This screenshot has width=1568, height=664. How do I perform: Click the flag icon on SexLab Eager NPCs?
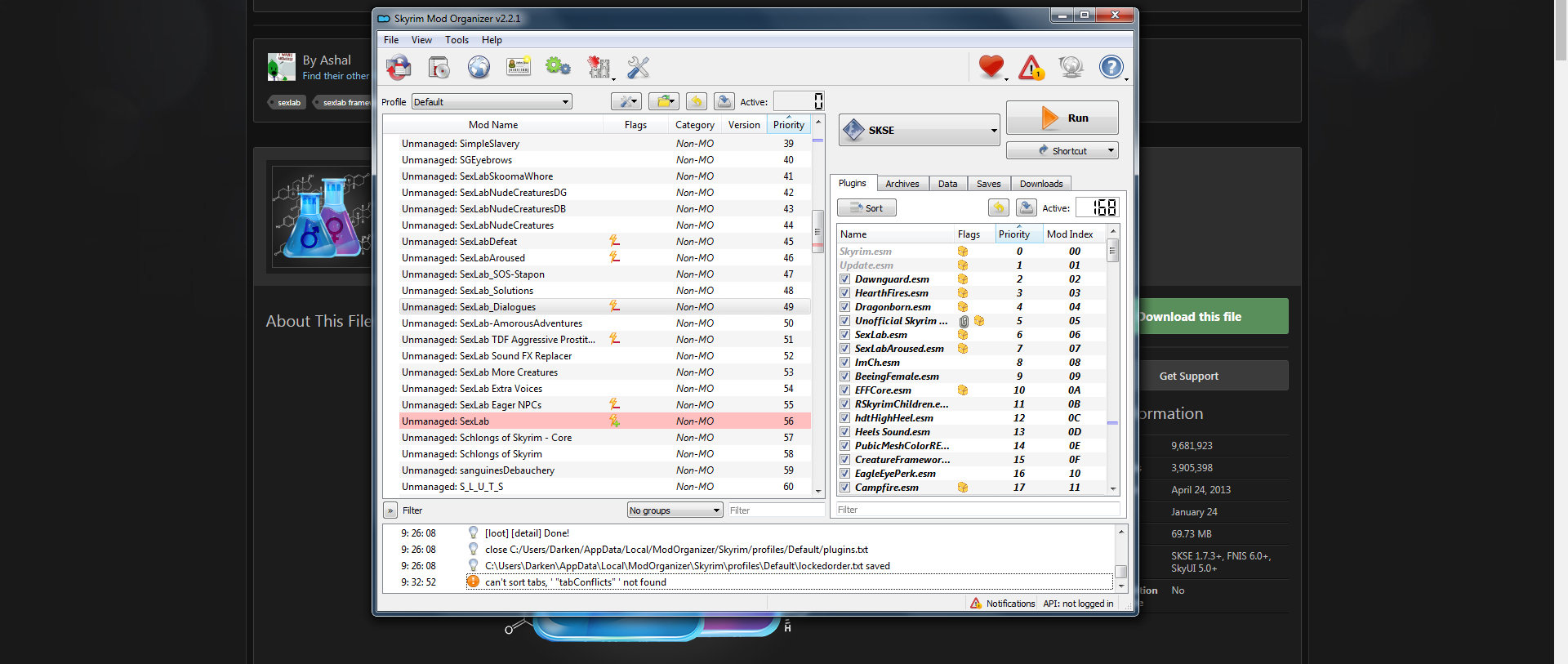coord(614,404)
